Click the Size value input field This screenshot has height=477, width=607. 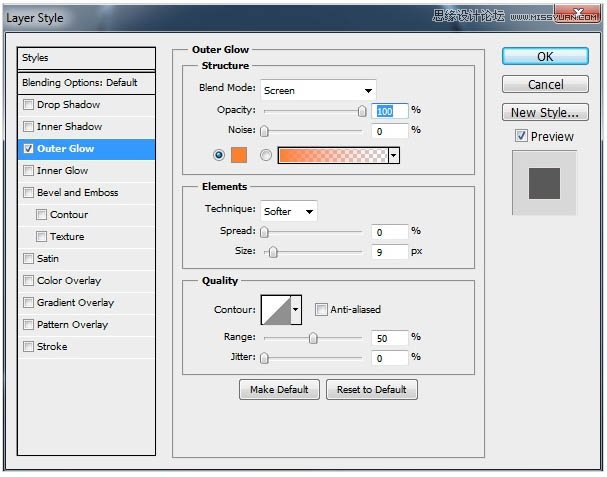click(390, 252)
